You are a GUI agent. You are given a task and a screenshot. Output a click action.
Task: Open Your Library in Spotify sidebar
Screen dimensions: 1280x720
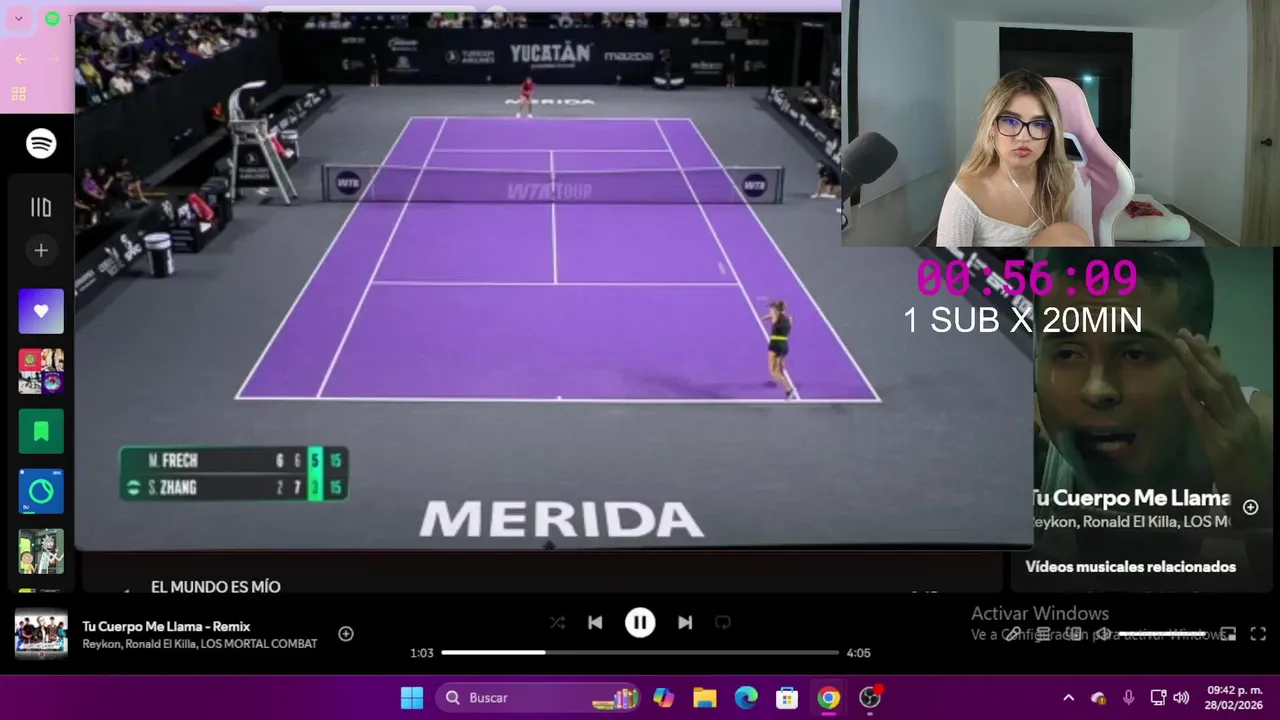coord(41,207)
